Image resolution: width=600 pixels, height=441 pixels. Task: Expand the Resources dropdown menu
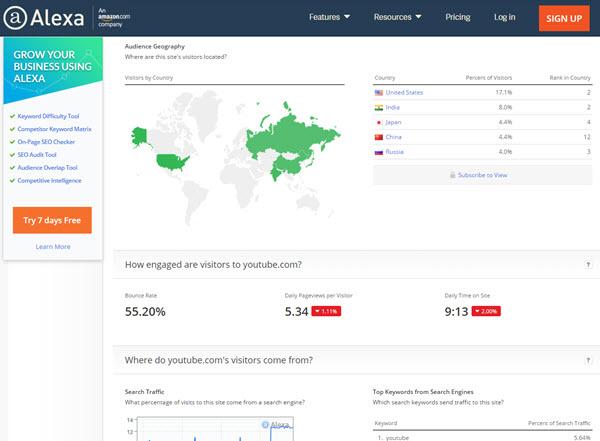398,17
